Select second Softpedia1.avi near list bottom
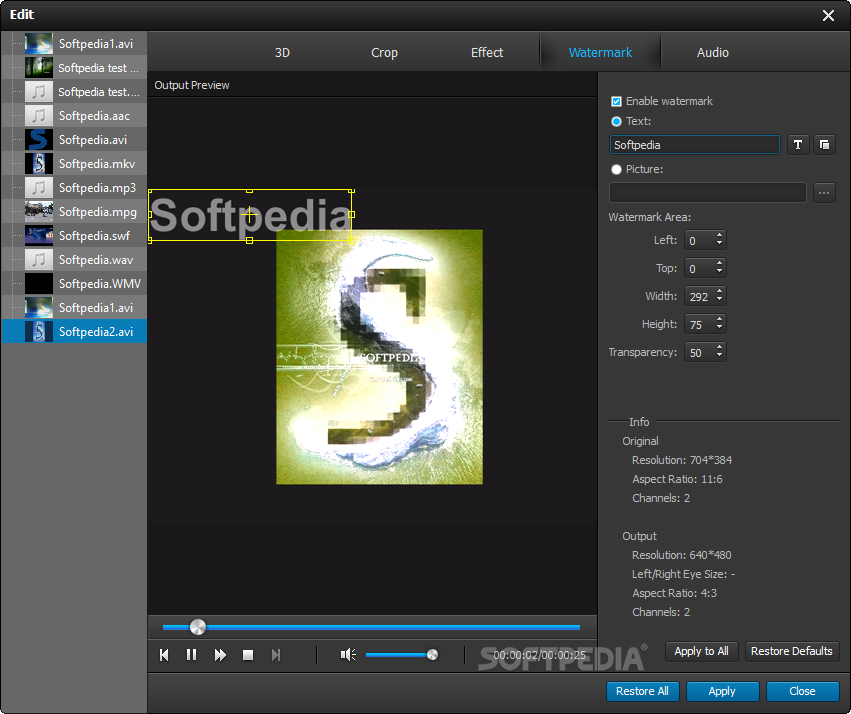This screenshot has width=851, height=714. pos(74,308)
